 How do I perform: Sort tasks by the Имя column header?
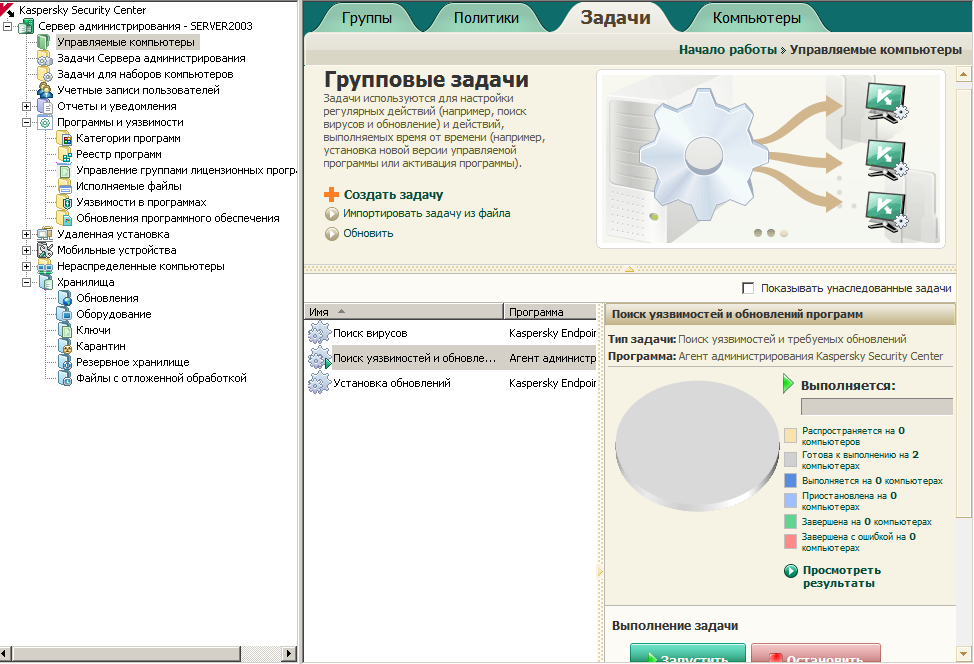point(403,312)
